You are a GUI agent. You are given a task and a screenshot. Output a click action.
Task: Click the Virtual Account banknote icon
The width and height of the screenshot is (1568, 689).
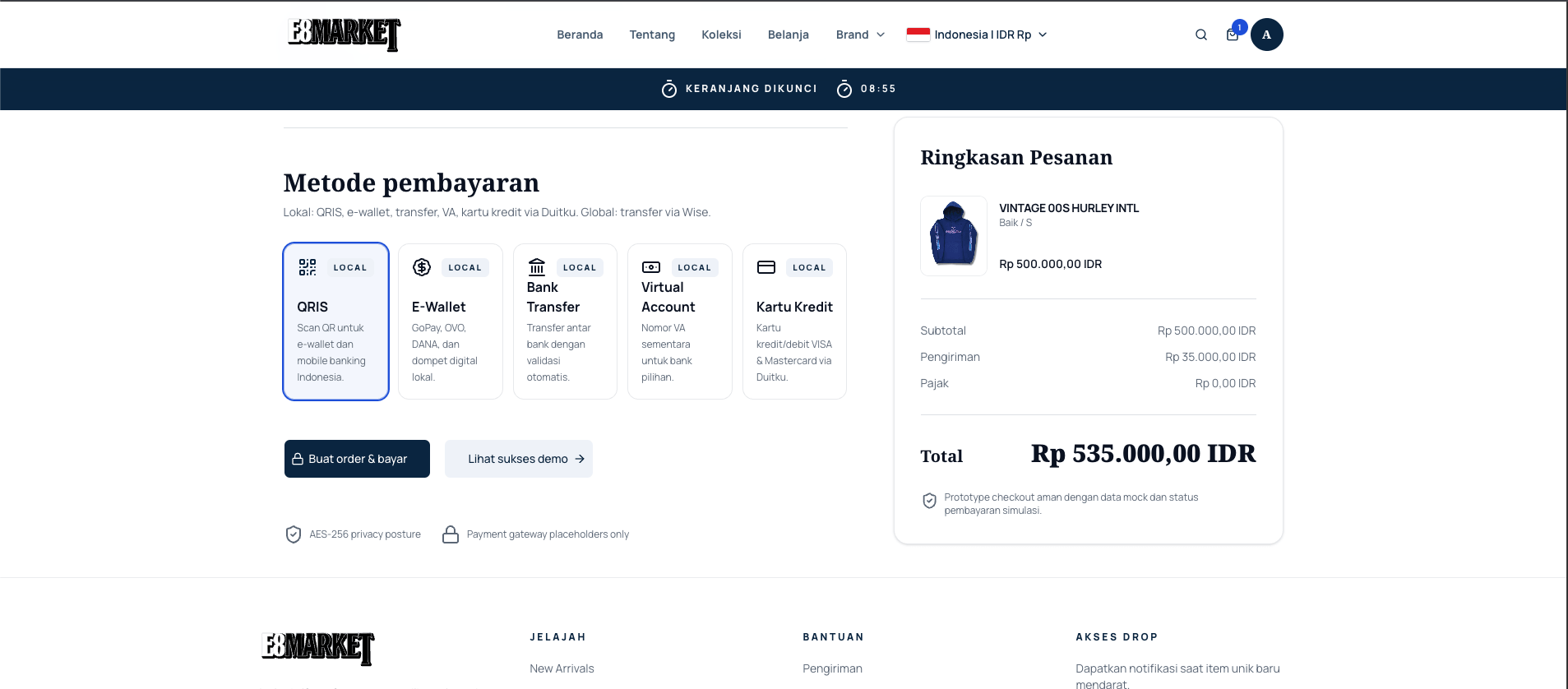[651, 267]
